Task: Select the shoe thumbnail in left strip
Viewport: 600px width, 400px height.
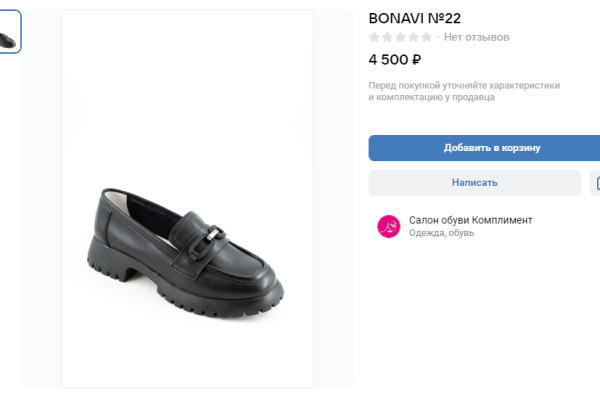Action: click(9, 32)
